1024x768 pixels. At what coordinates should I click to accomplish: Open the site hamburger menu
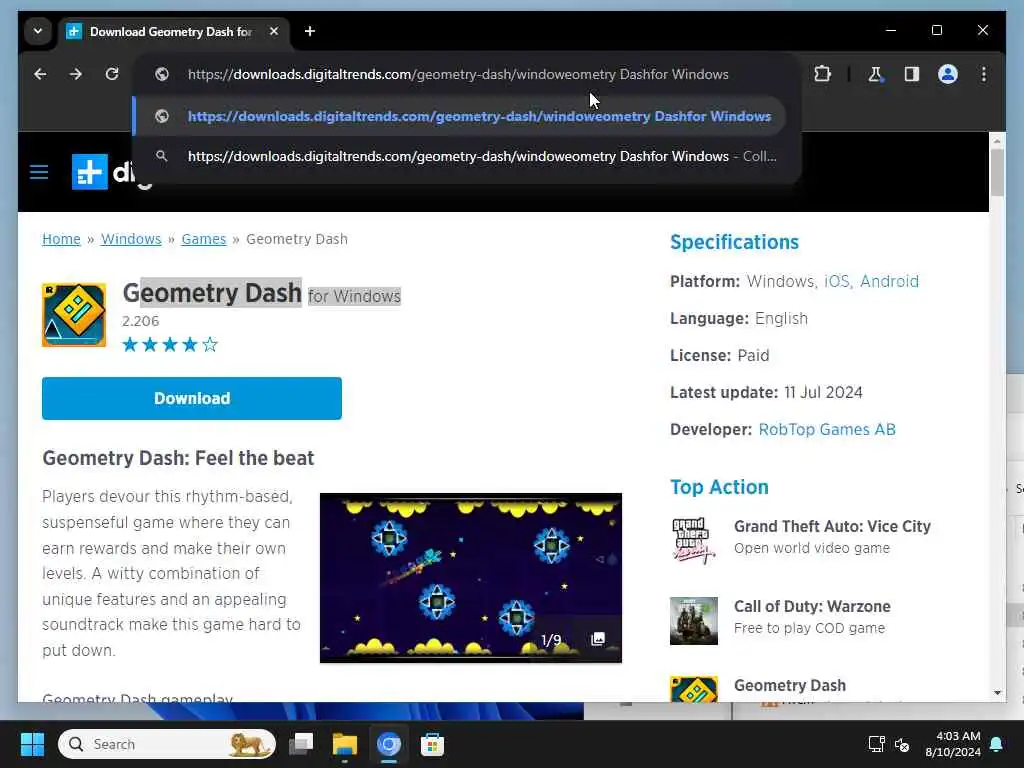coord(39,172)
